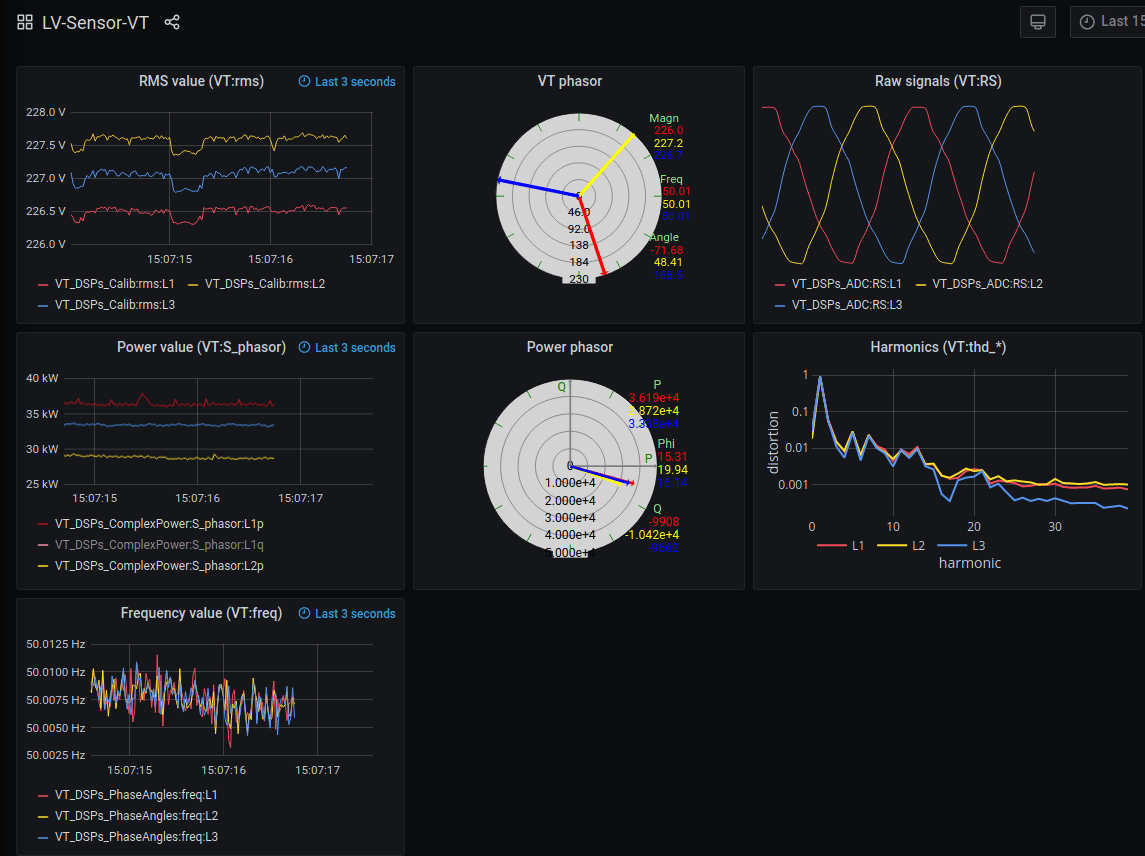Screen dimensions: 1145x856
Task: Enable TV kiosk mode via the monitor icon
Action: click(1037, 21)
